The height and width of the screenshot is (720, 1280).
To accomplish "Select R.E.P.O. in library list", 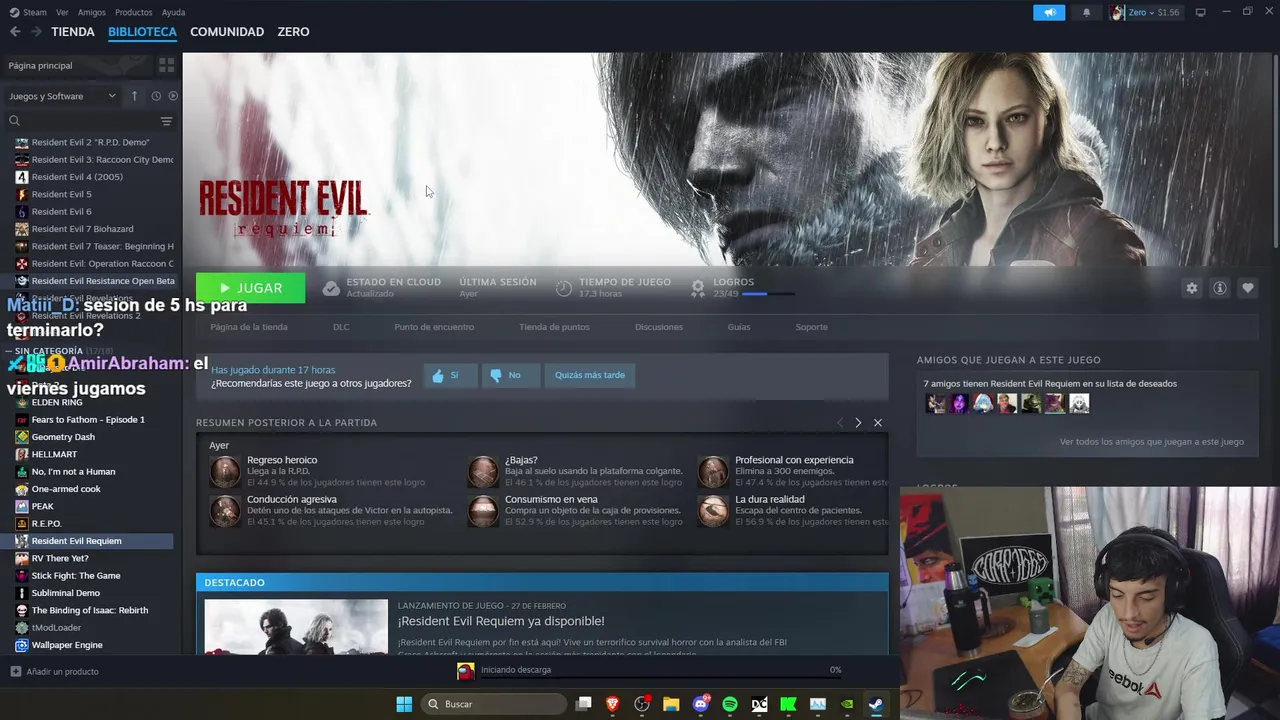I will click(46, 523).
